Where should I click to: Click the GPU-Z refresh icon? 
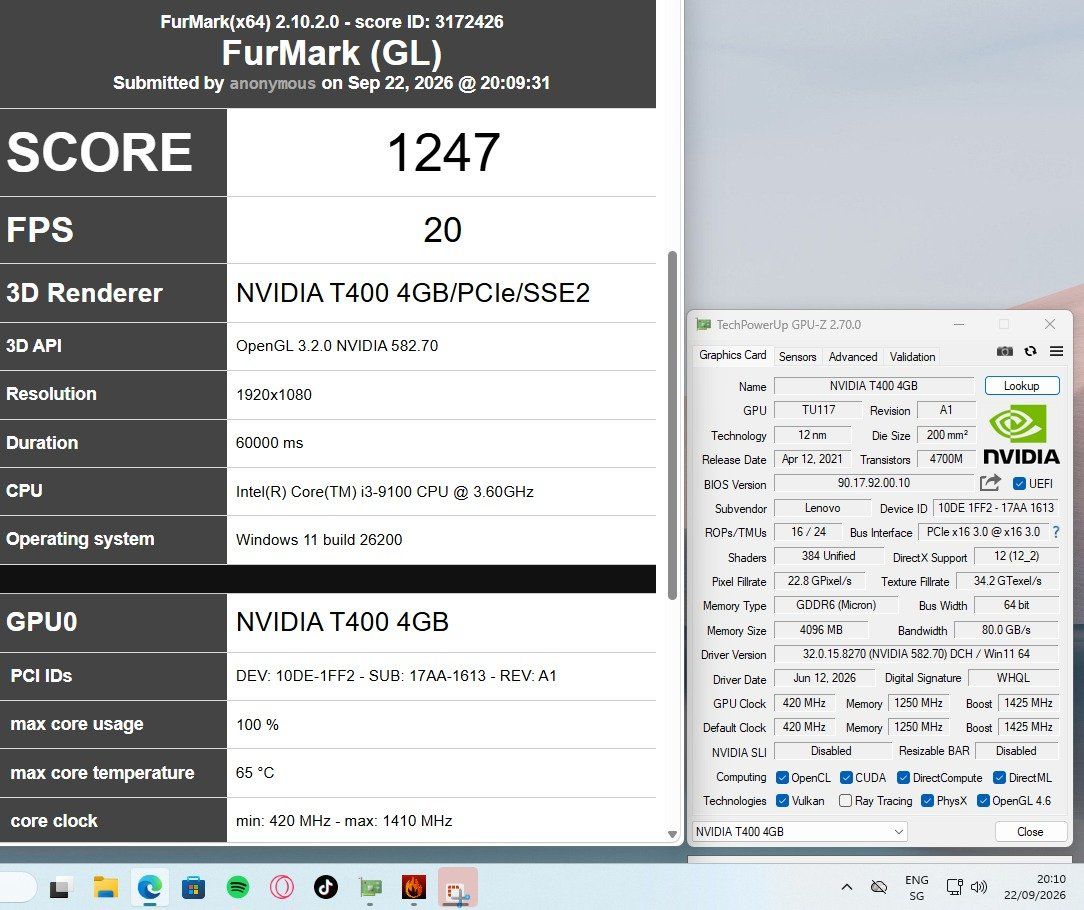[x=1031, y=351]
